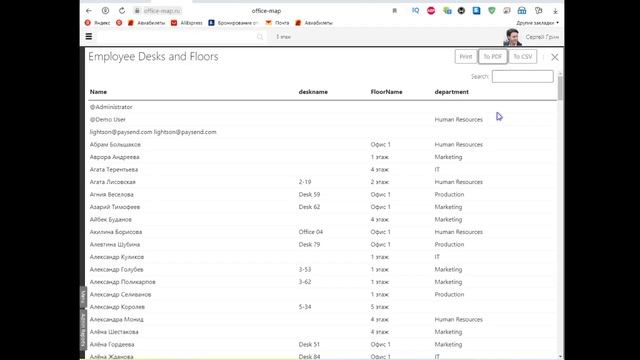Image resolution: width=640 pixels, height=360 pixels.
Task: Click desk 2-19 cell
Action: coord(305,182)
